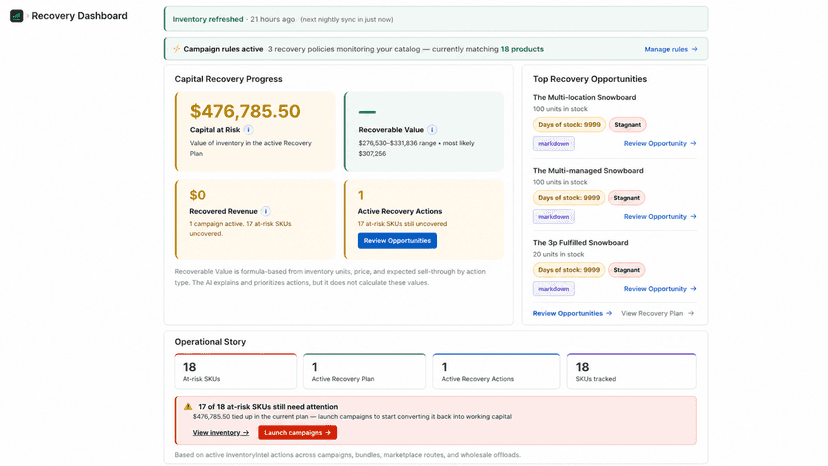The image size is (828, 466).
Task: Select the SKUs tracked stat card
Action: (632, 371)
